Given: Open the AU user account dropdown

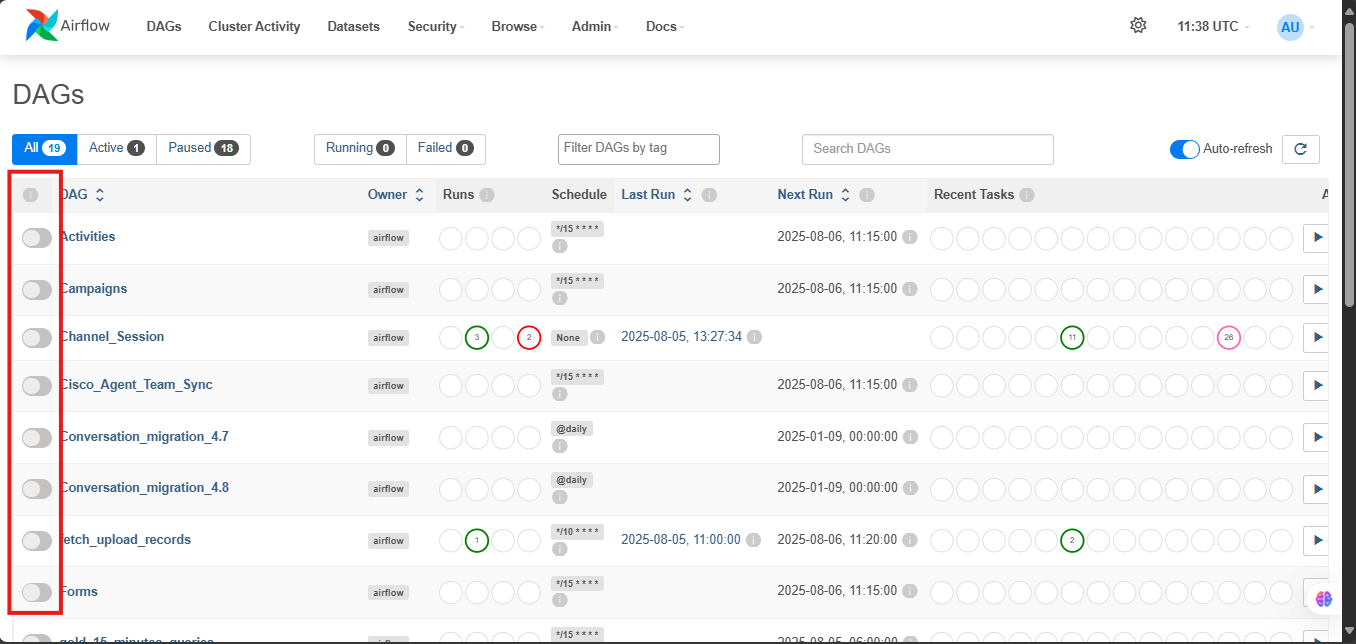Looking at the screenshot, I should pos(1295,27).
